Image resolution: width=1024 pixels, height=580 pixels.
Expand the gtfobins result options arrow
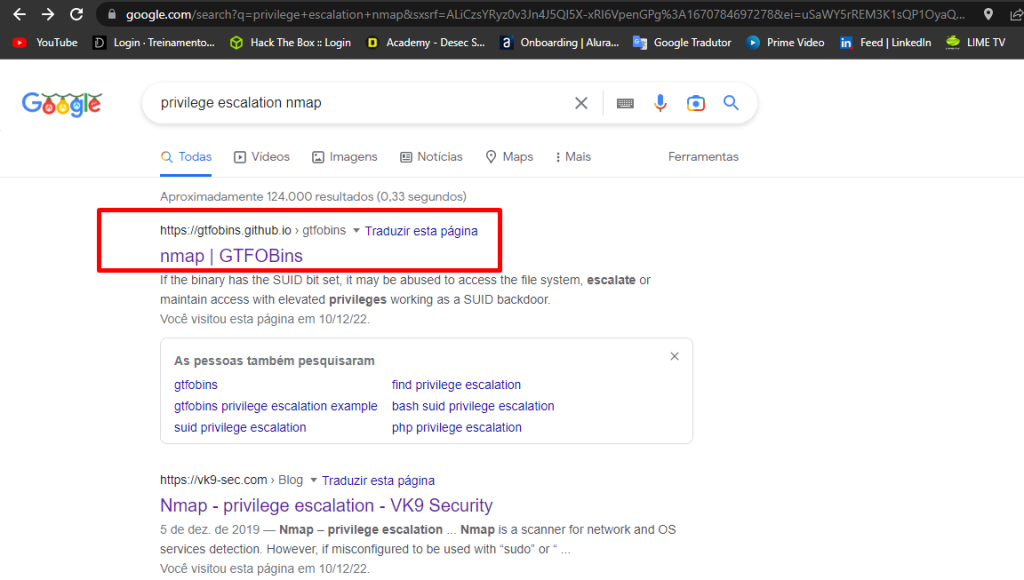356,231
